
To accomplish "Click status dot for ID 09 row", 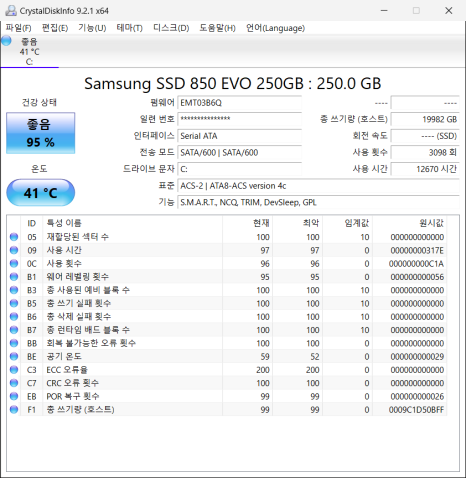I will point(14,250).
